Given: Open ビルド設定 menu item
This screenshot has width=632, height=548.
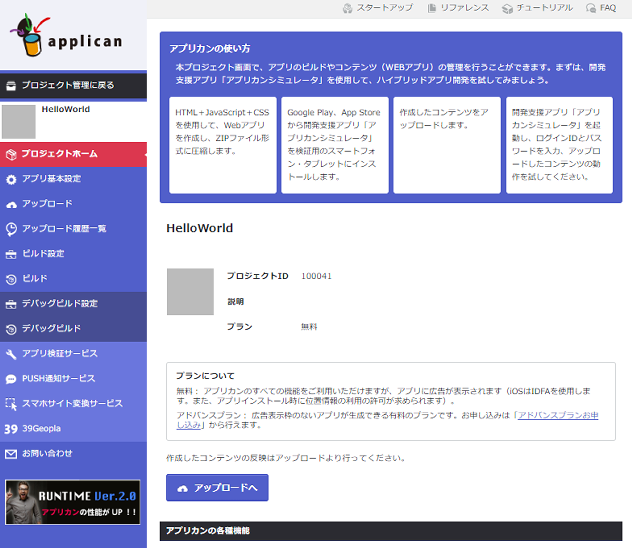Looking at the screenshot, I should (73, 254).
